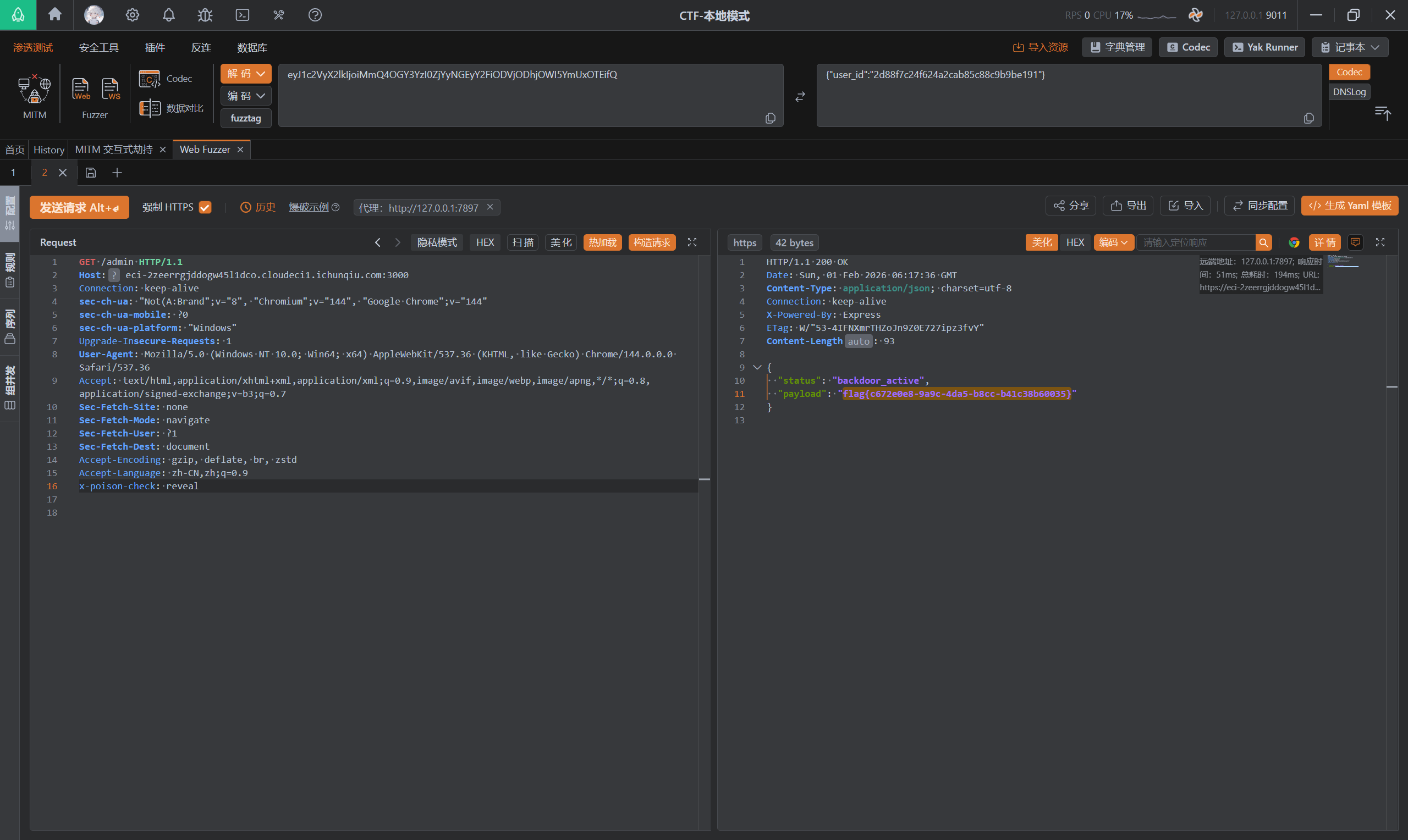Open the bug debug icon
This screenshot has width=1408, height=840.
point(205,15)
